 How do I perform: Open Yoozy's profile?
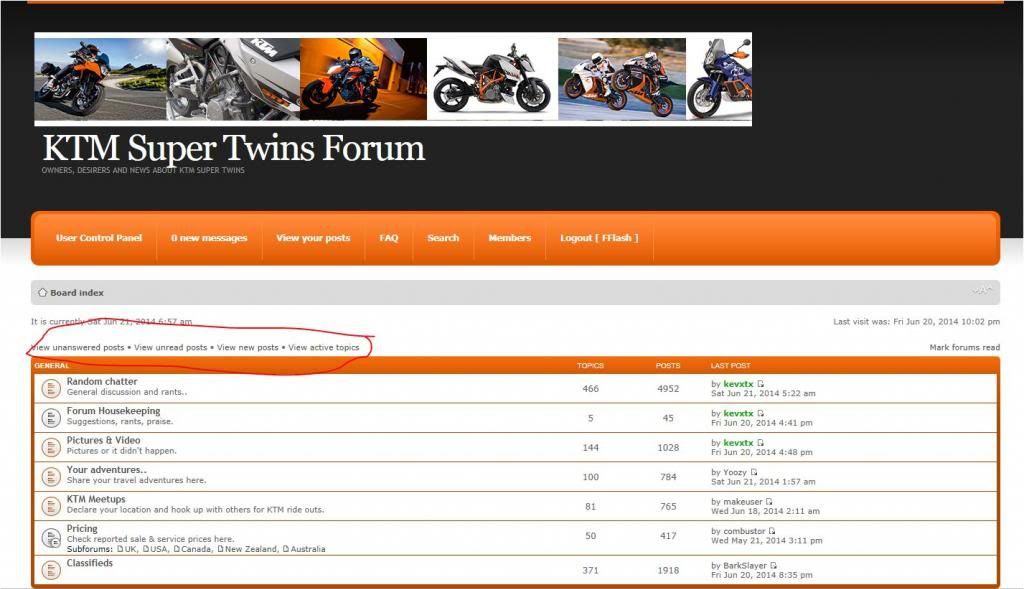coord(735,472)
